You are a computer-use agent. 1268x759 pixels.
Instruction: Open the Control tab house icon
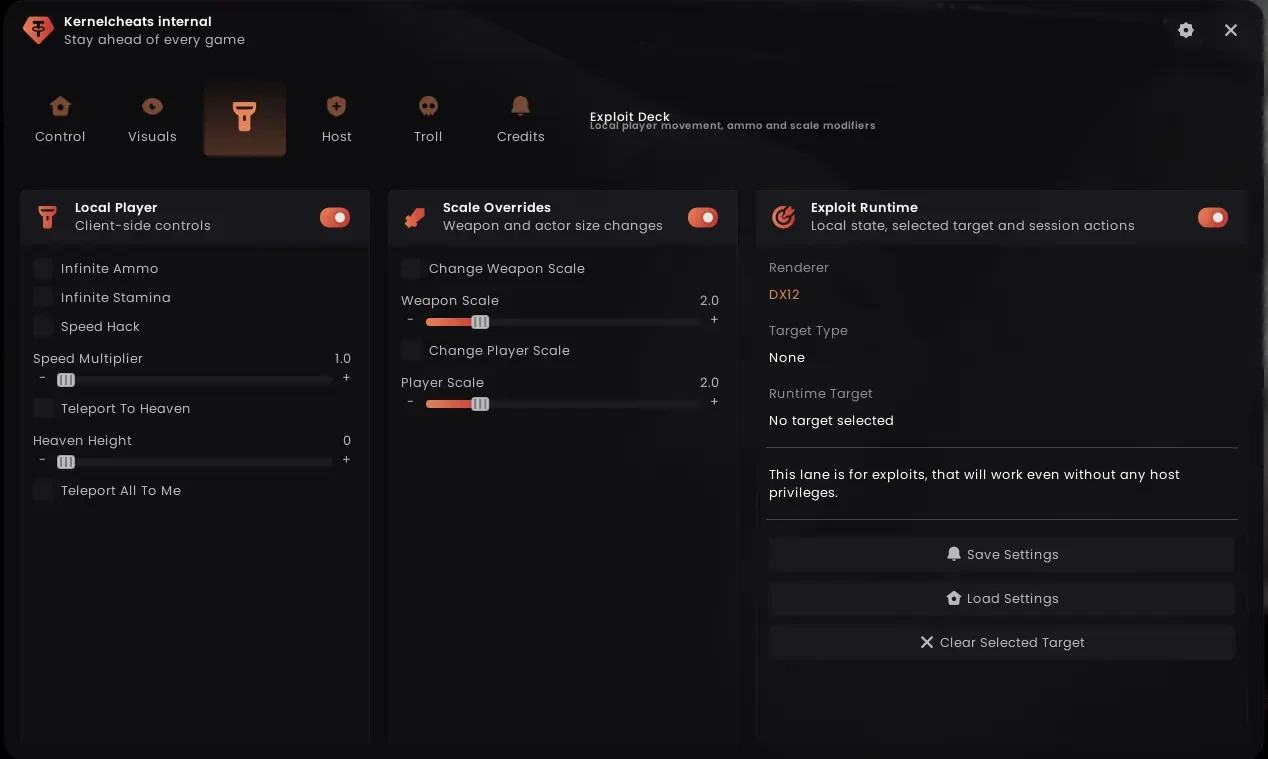tap(60, 106)
